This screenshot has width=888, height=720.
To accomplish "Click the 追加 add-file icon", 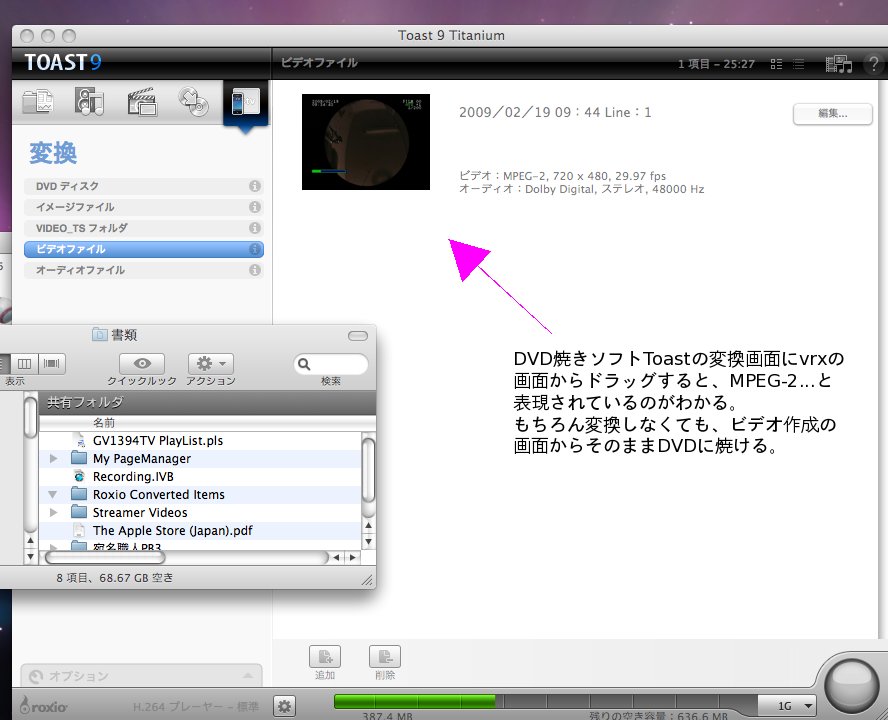I will (325, 657).
